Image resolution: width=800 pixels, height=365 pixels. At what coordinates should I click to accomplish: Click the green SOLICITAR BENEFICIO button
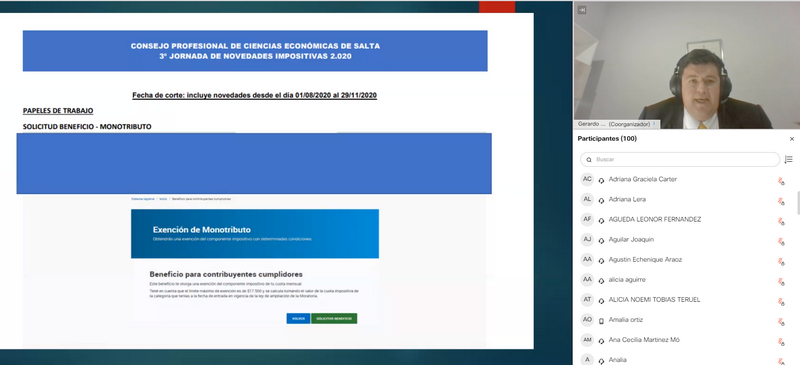point(334,319)
